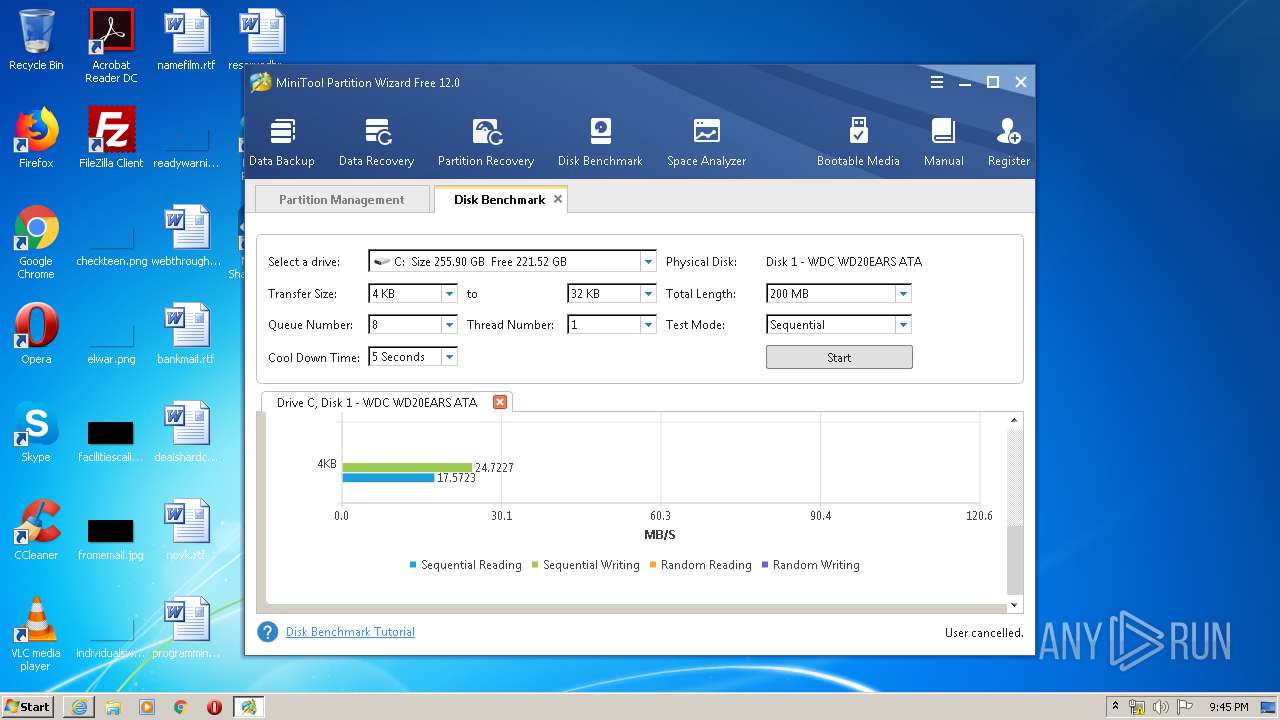This screenshot has width=1280, height=720.
Task: Open Space Analyzer tool
Action: 706,142
